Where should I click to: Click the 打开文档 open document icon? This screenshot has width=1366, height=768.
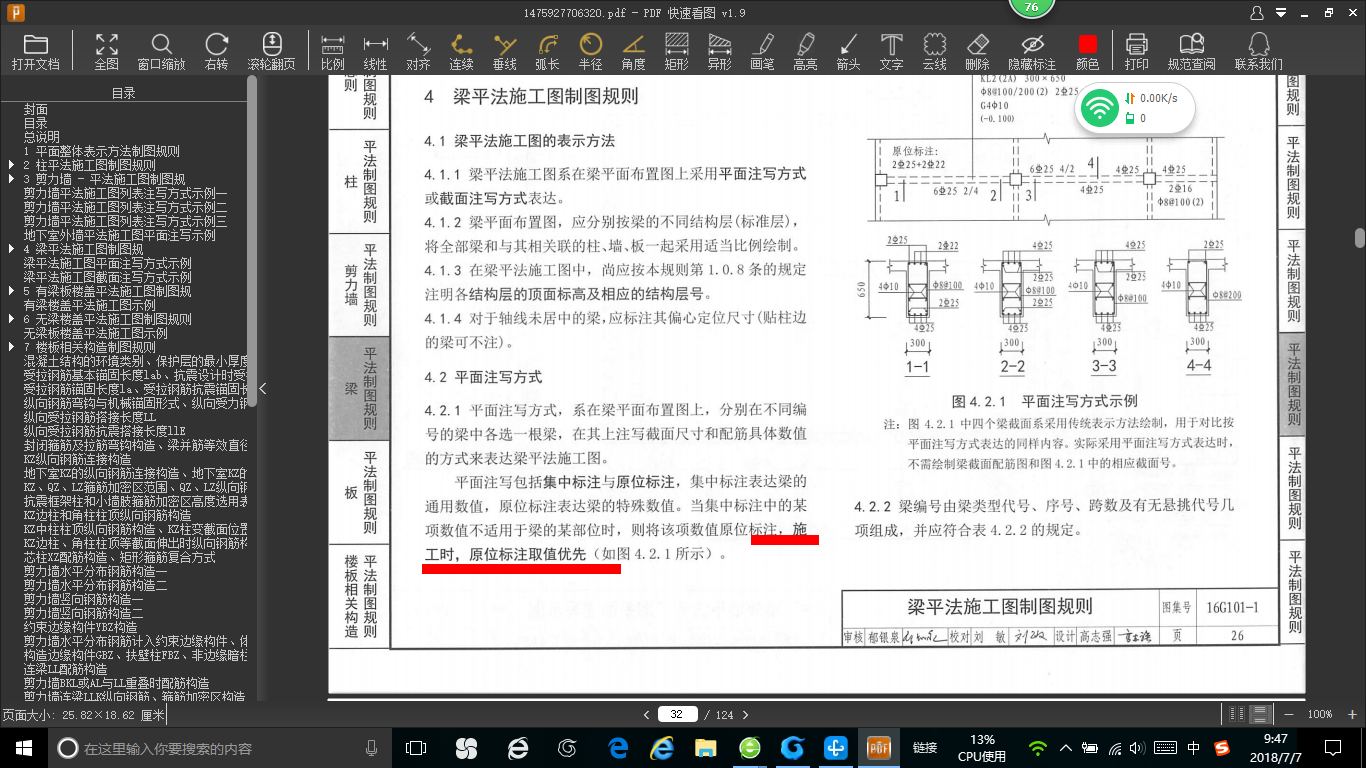(36, 52)
